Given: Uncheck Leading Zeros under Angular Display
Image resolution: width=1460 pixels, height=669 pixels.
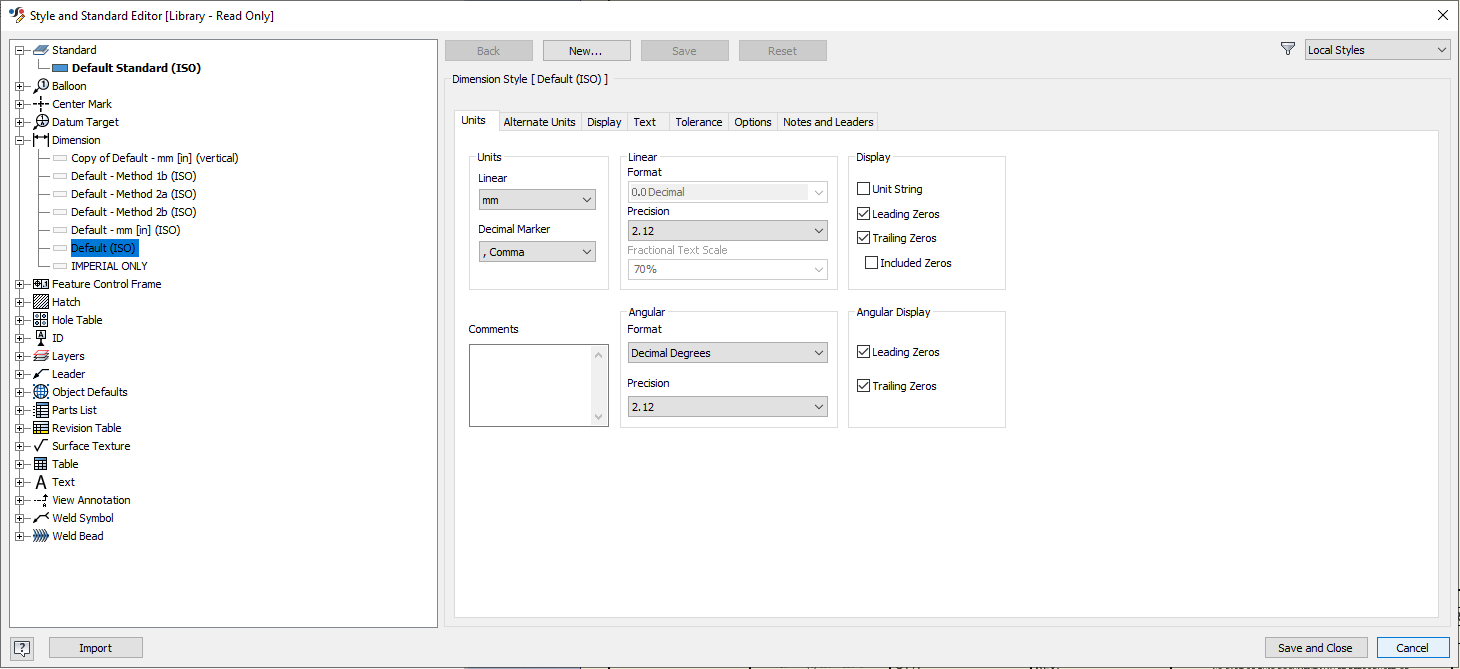Looking at the screenshot, I should tap(863, 351).
